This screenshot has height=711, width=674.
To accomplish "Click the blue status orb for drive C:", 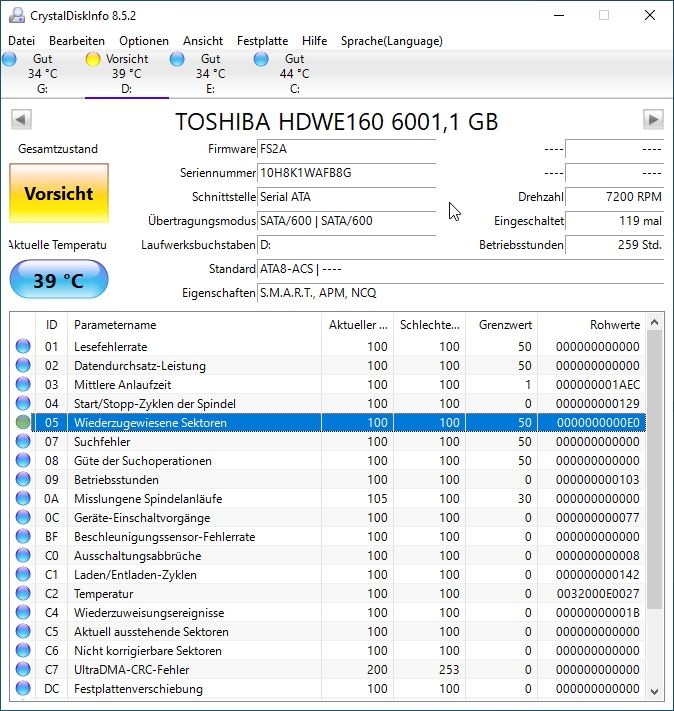I will click(x=261, y=59).
